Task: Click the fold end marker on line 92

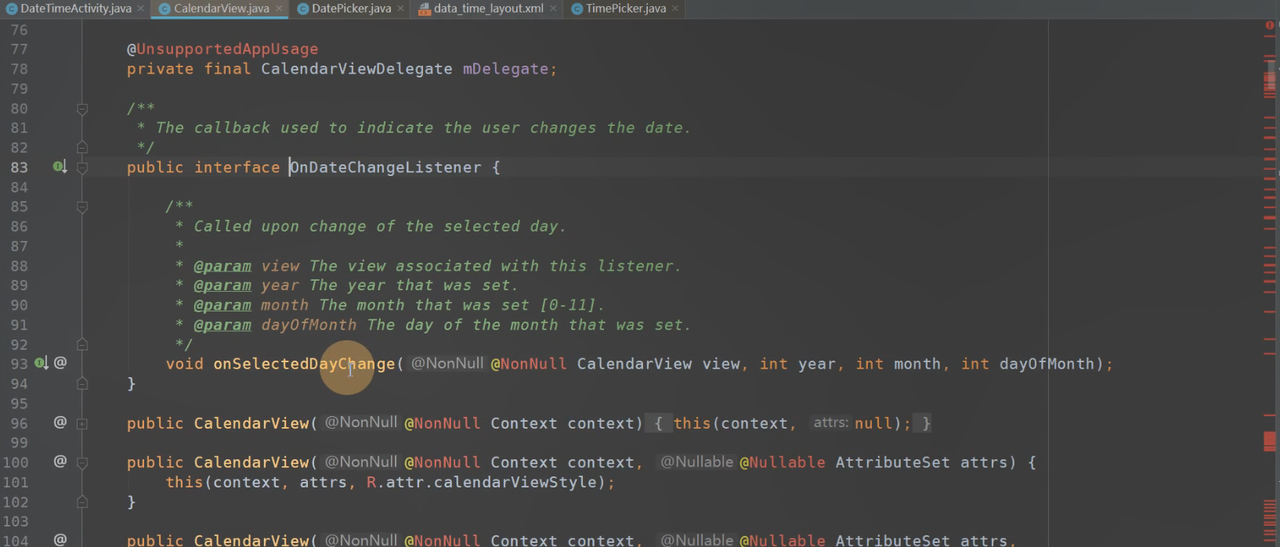Action: point(82,344)
